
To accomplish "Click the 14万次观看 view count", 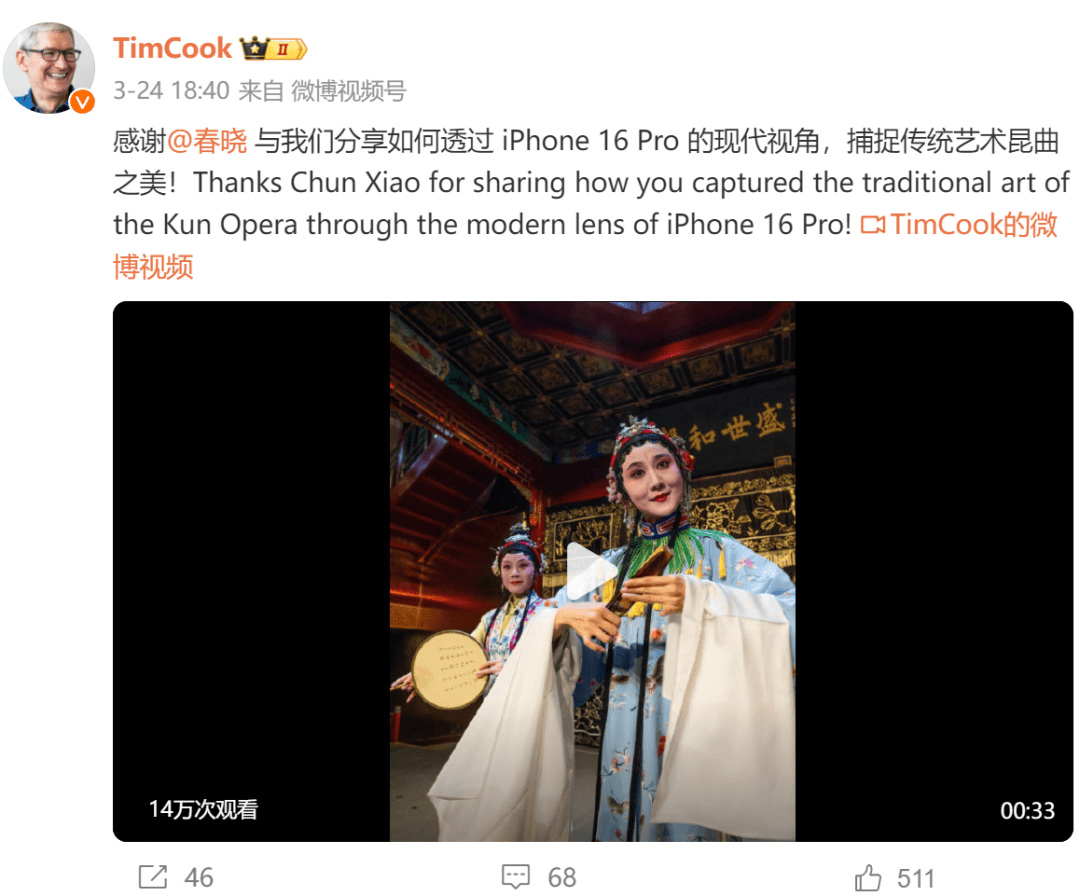I will [x=203, y=809].
